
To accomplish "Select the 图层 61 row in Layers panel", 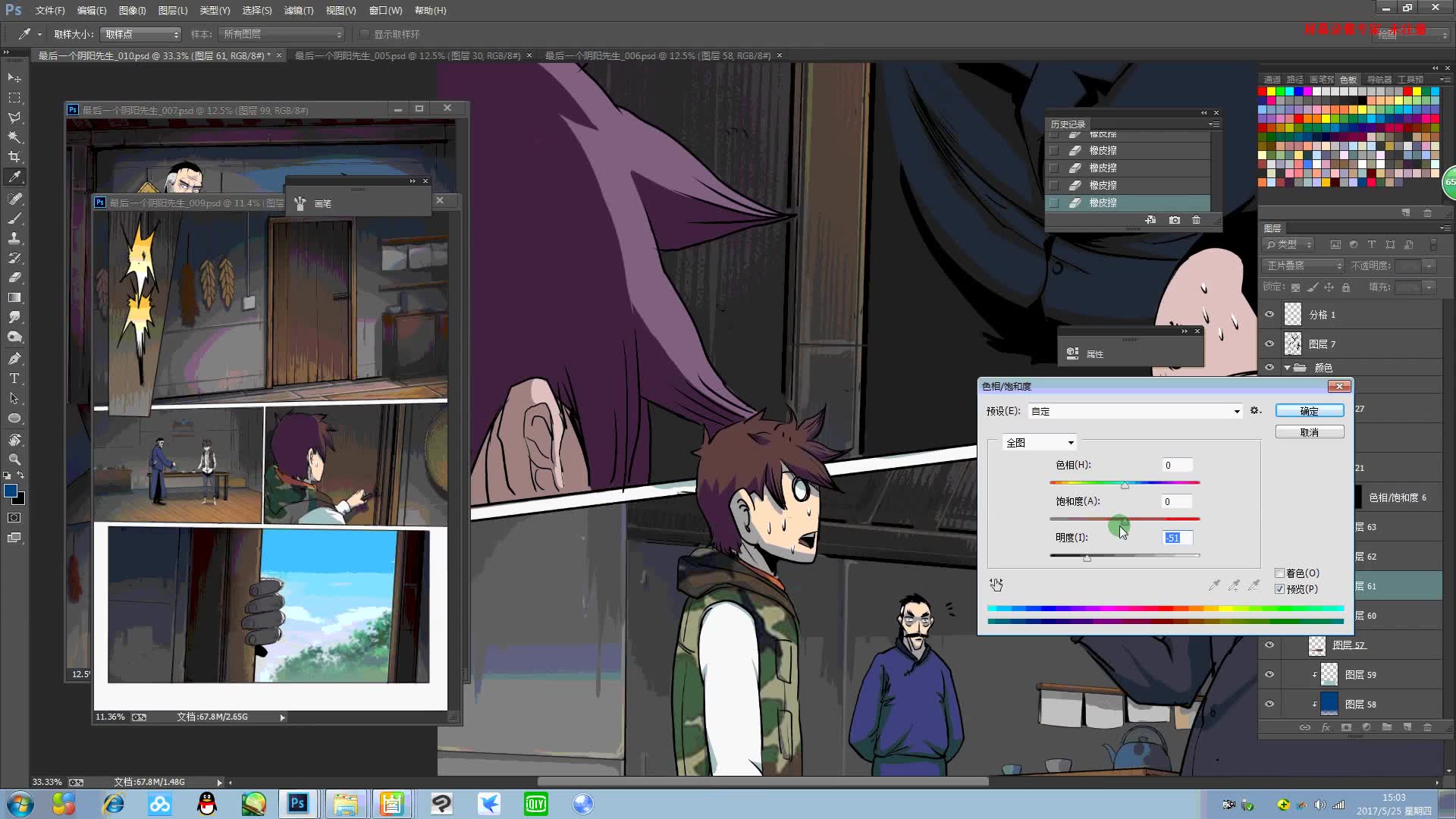I will 1398,586.
